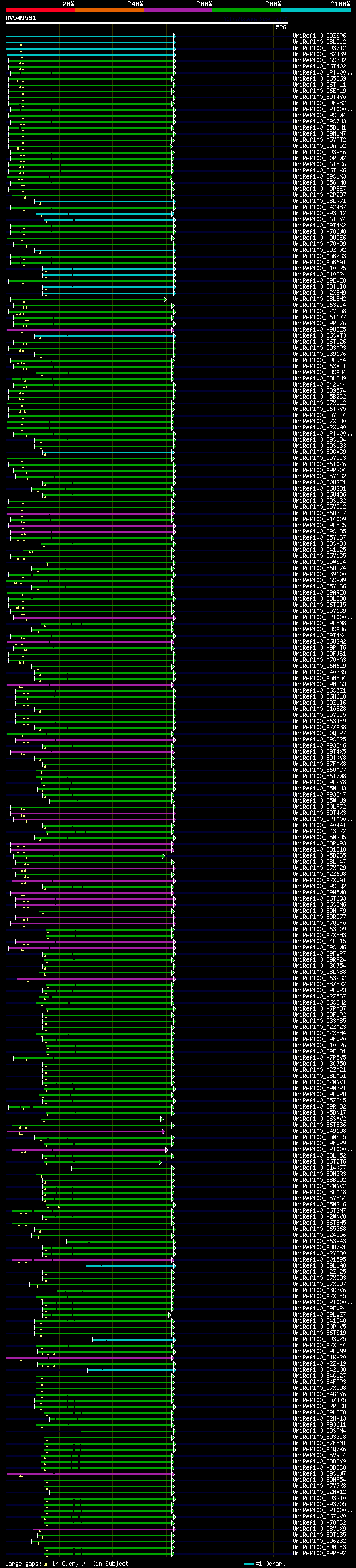Click the green alignment bar for UniRef100_Q42487

tap(92, 207)
